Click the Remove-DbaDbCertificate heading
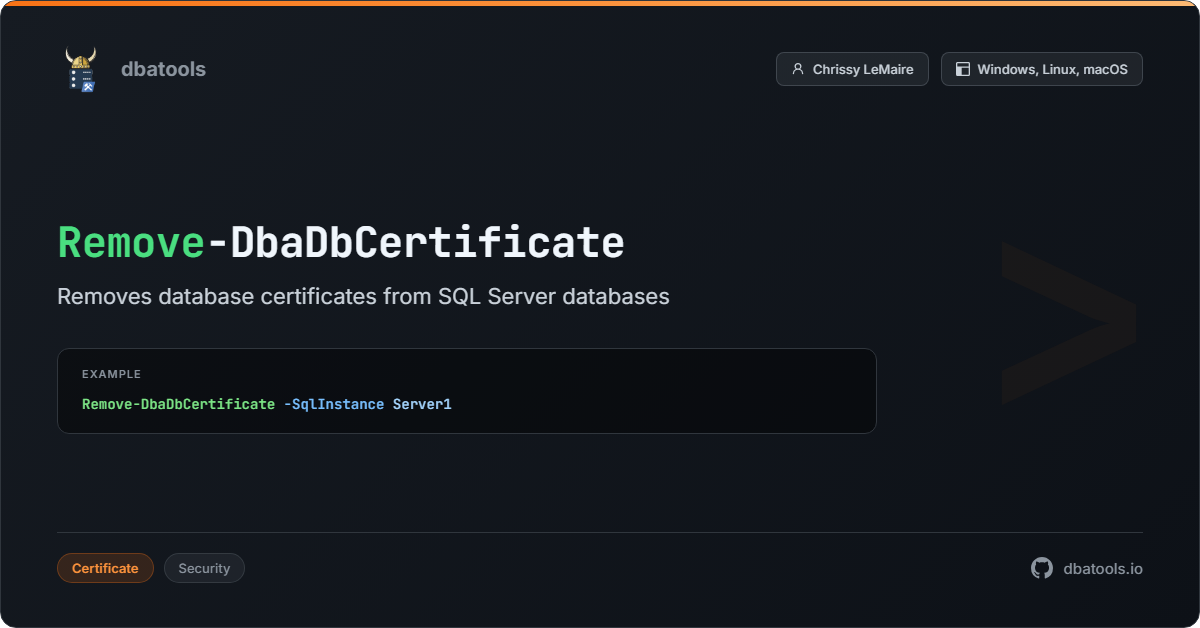Viewport: 1200px width, 628px height. 341,243
